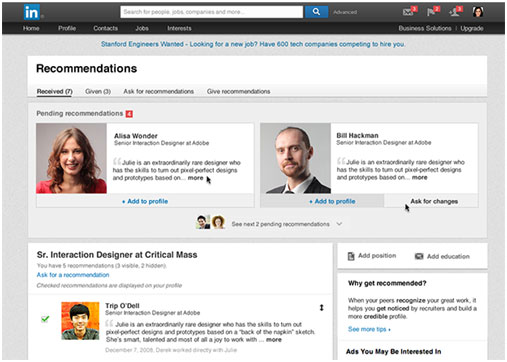The width and height of the screenshot is (507, 362).
Task: Expand Bill Hackman's recommendation with more
Action: click(x=419, y=177)
